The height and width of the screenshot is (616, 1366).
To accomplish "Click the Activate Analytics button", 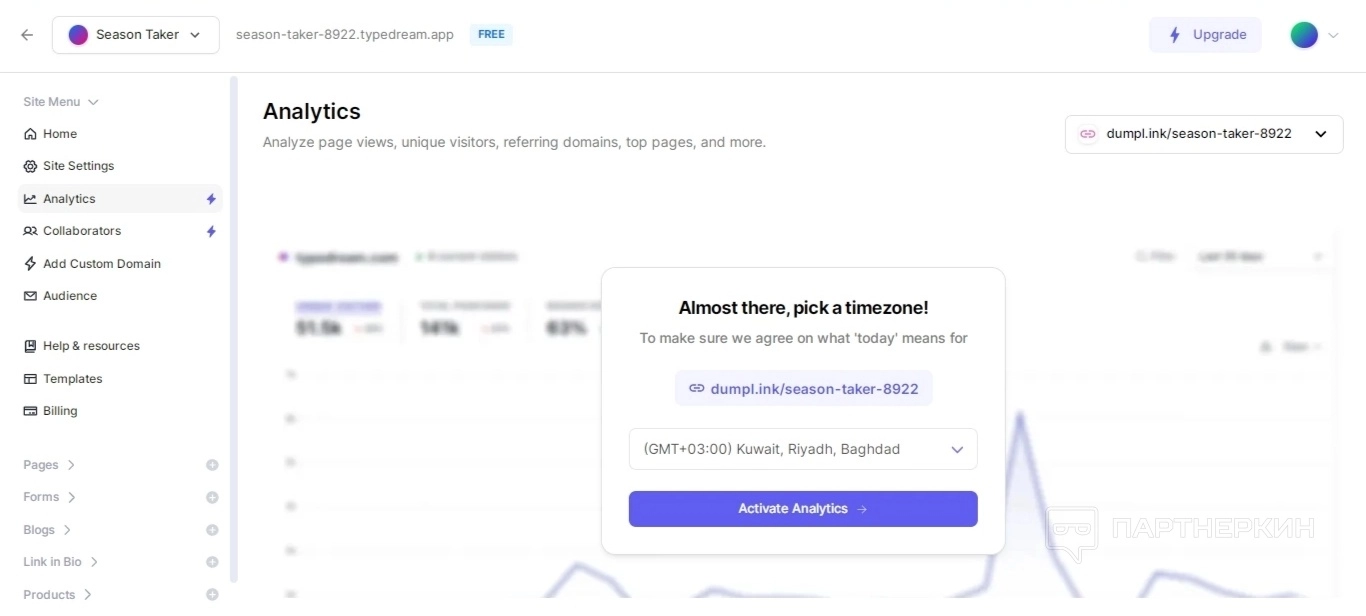I will 802,509.
